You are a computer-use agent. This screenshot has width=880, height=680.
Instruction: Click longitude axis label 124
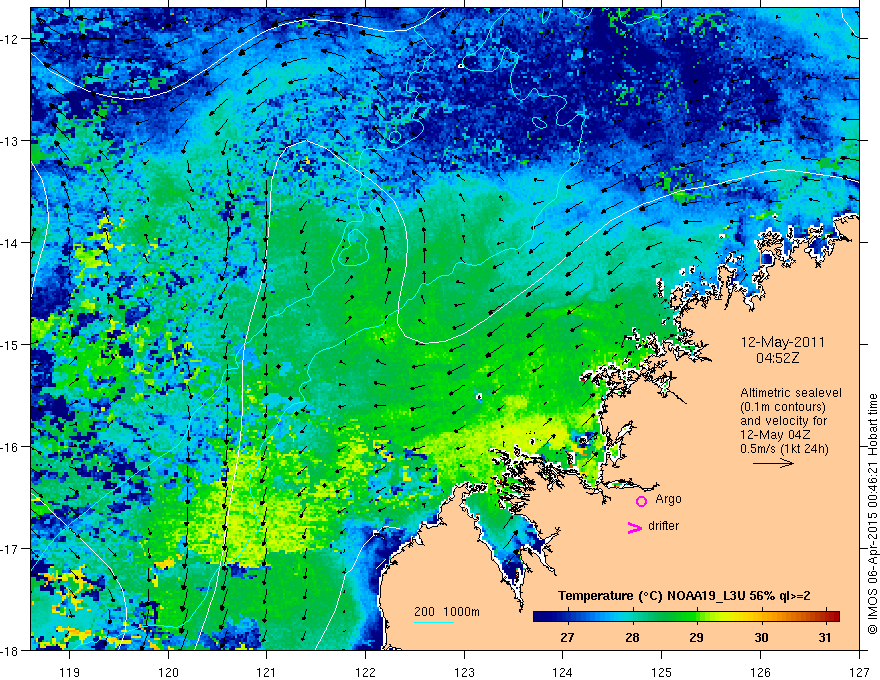pos(562,672)
